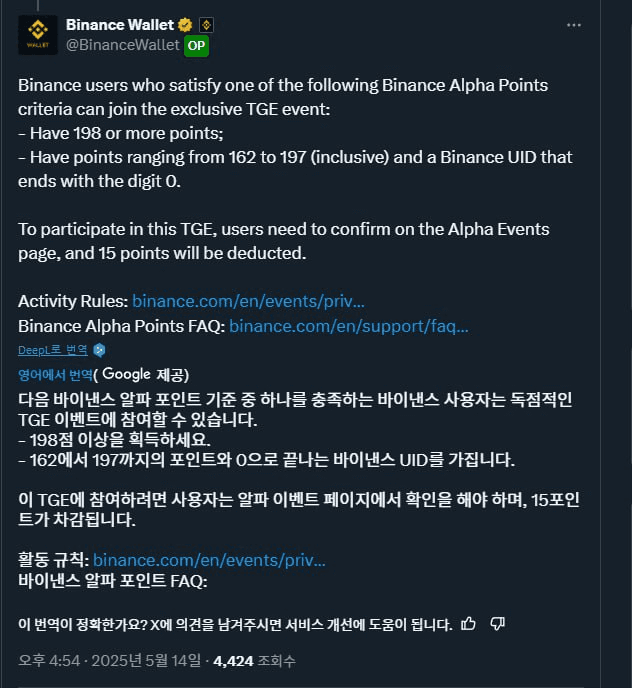Click the Binance affiliate badge icon
632x688 pixels.
click(x=206, y=25)
